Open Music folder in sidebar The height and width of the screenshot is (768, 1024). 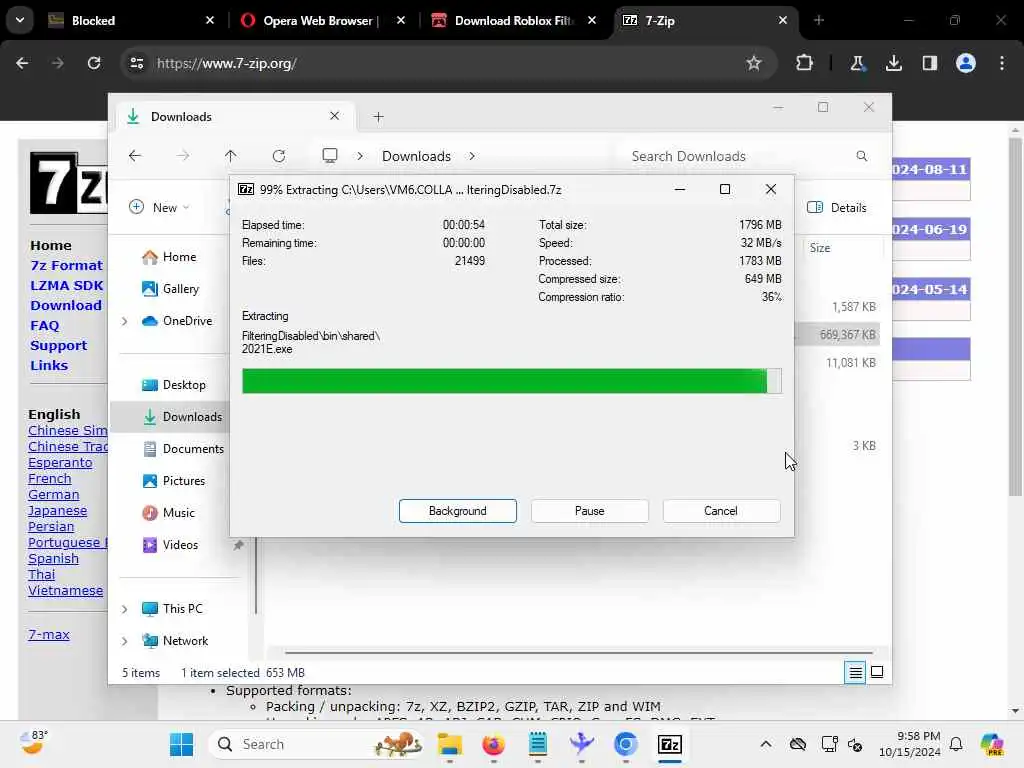point(178,513)
